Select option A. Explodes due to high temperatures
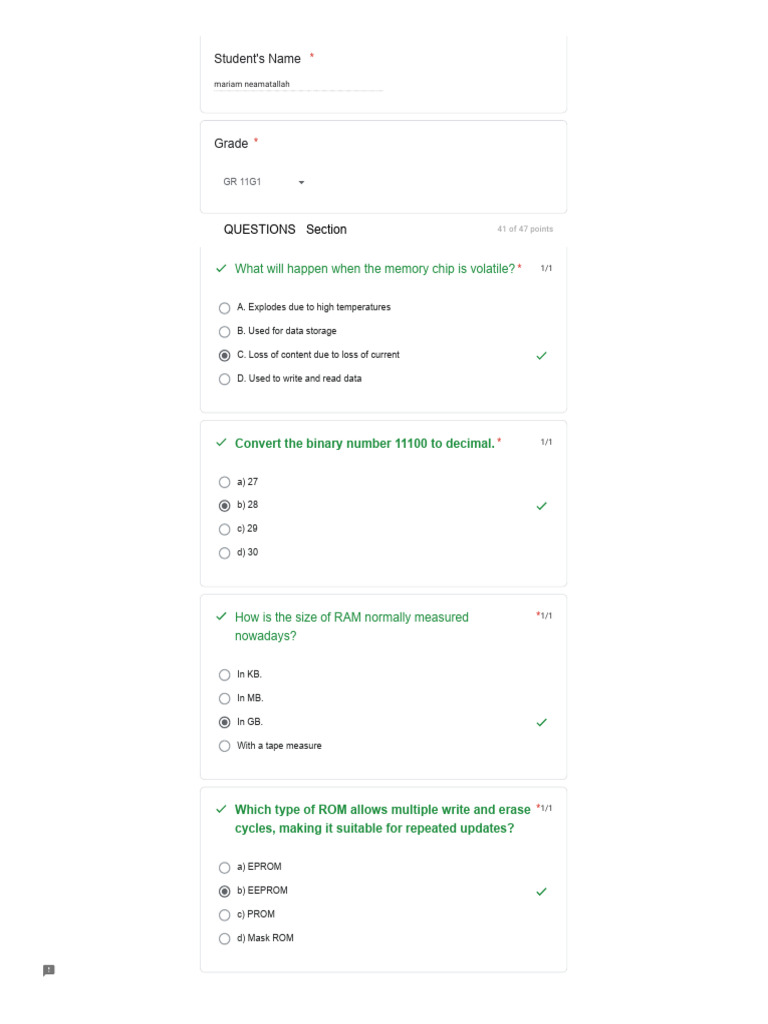This screenshot has width=768, height=1024. pos(224,308)
